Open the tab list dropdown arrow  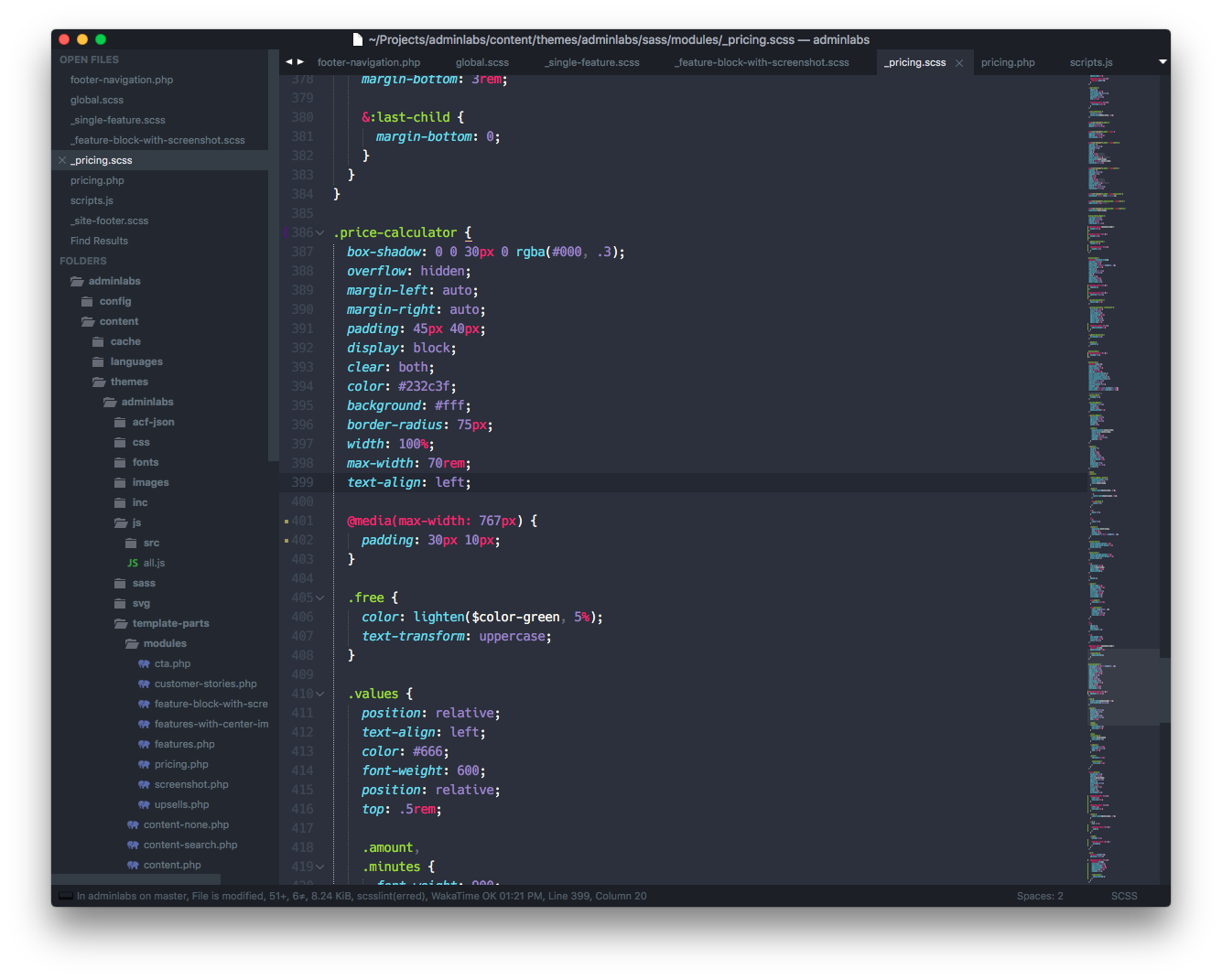pyautogui.click(x=1163, y=62)
